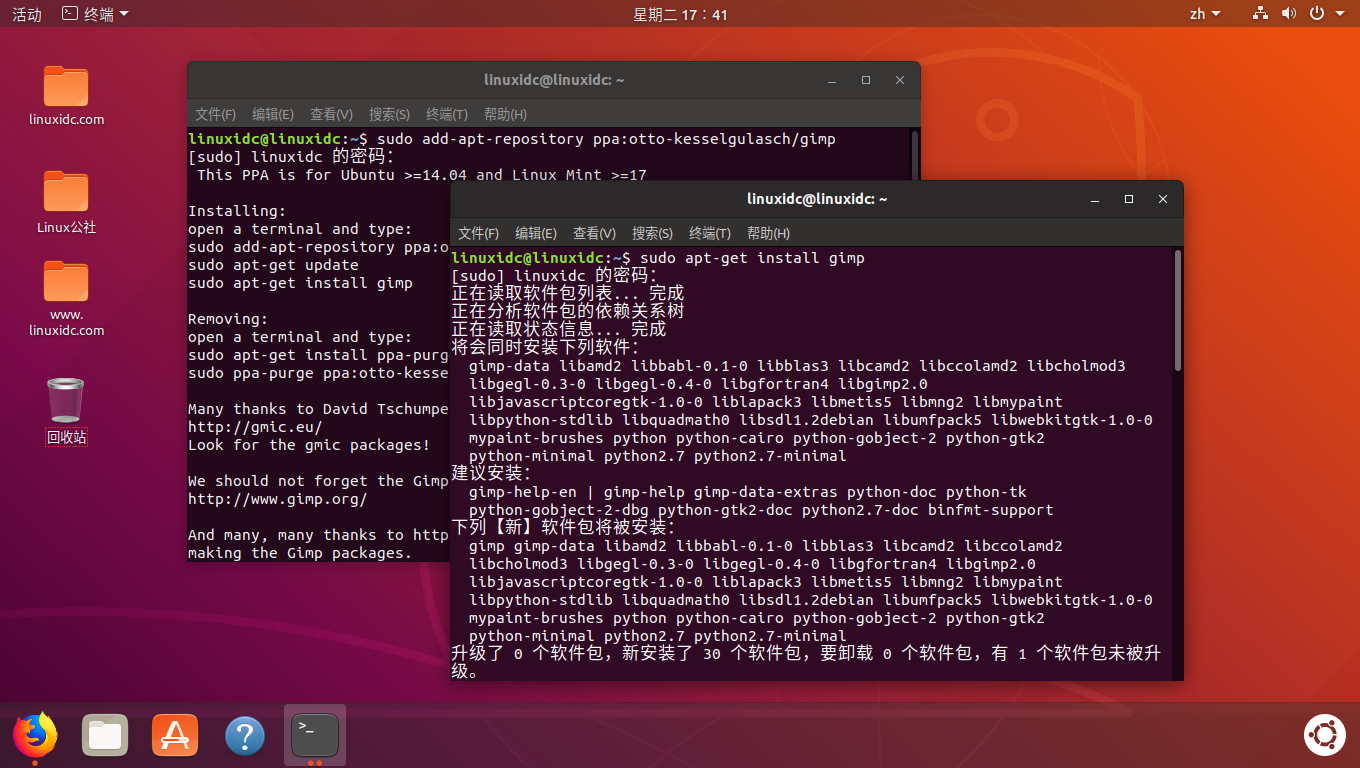Open 查看(V) menu in the front terminal
The width and height of the screenshot is (1360, 768).
pyautogui.click(x=594, y=233)
